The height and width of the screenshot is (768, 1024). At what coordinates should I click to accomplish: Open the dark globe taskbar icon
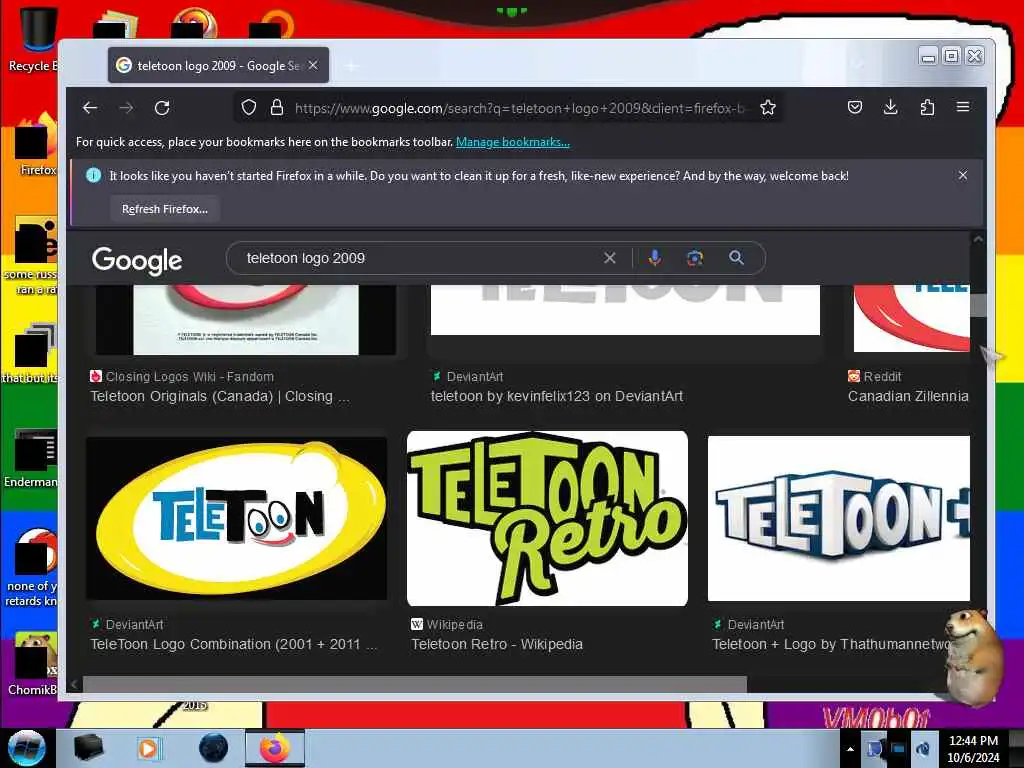click(x=214, y=748)
